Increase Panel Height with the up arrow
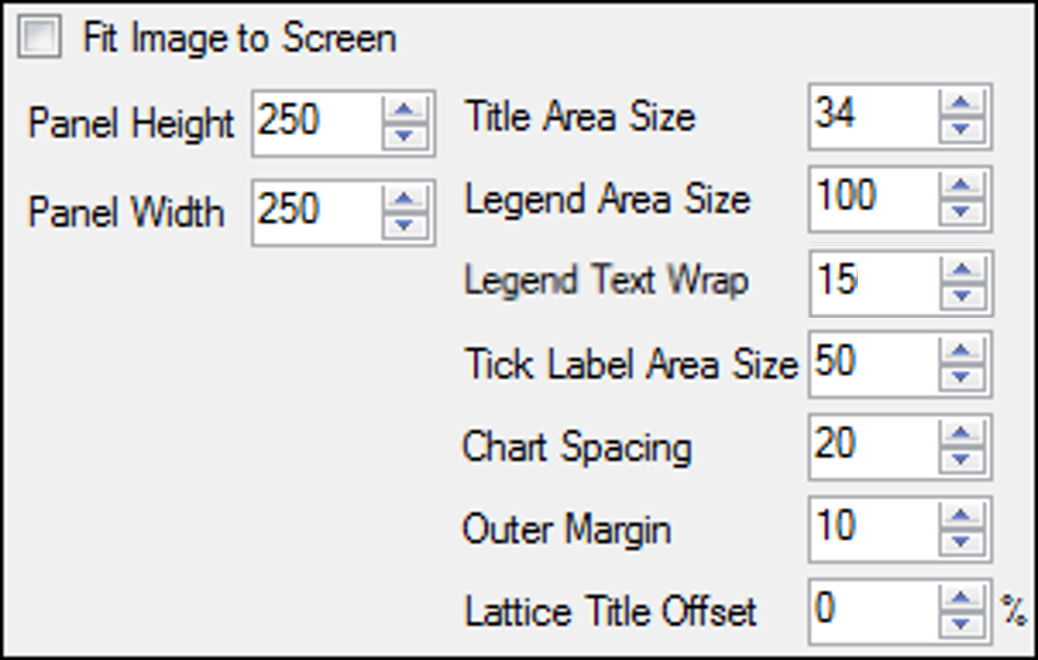The height and width of the screenshot is (660, 1038). click(405, 110)
